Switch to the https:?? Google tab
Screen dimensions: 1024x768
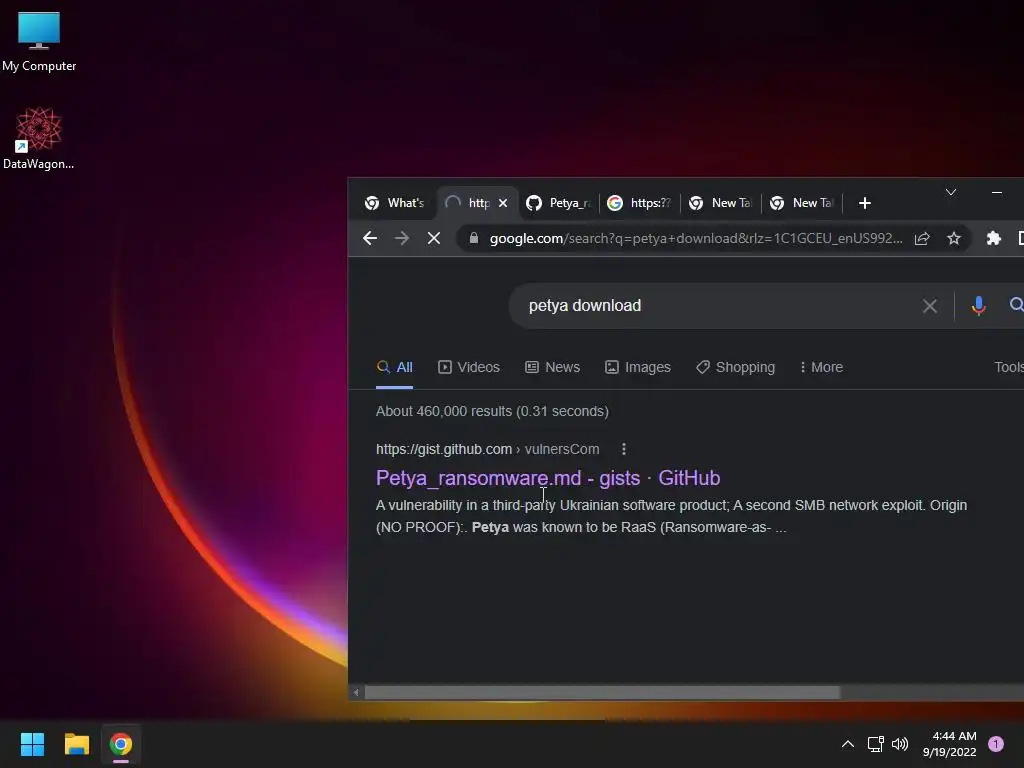pyautogui.click(x=639, y=203)
